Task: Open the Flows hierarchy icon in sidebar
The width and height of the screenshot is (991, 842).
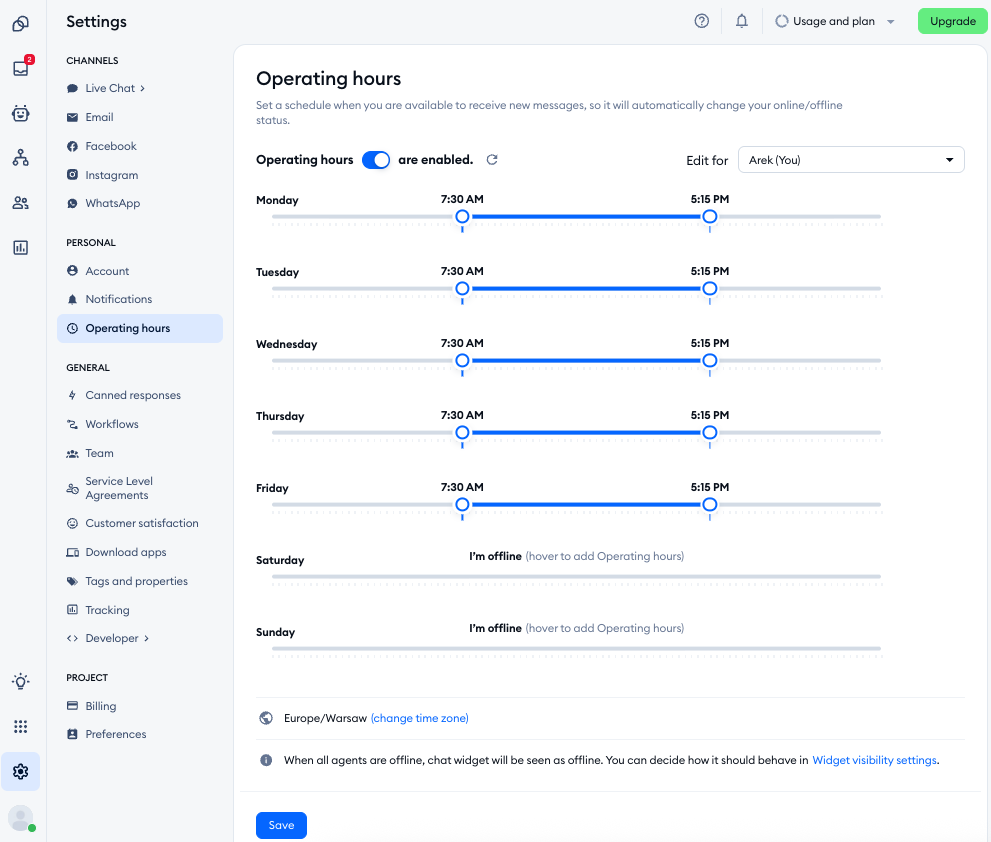Action: (20, 158)
